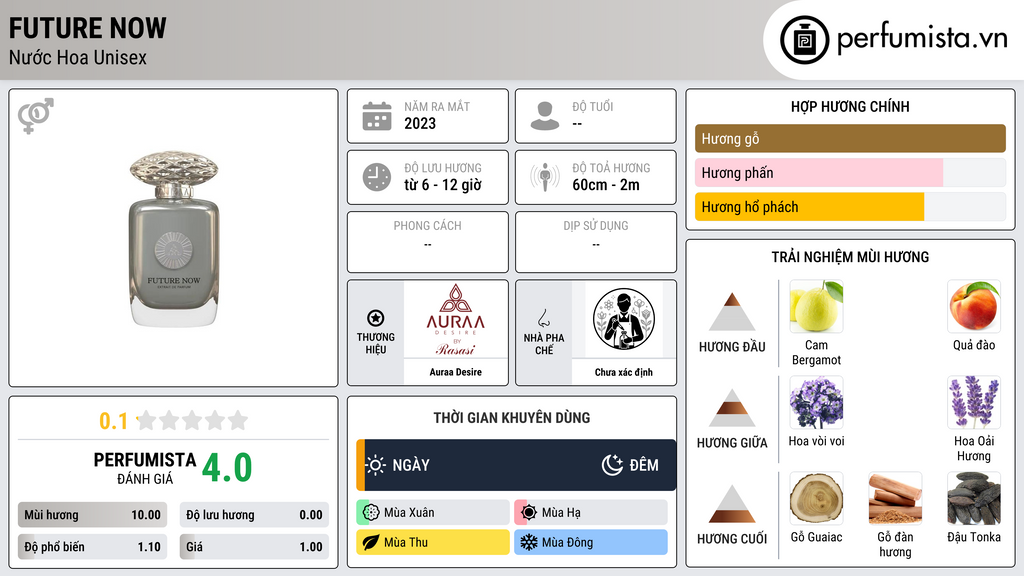The image size is (1024, 576).
Task: Open the perfumer illustration image
Action: point(624,319)
